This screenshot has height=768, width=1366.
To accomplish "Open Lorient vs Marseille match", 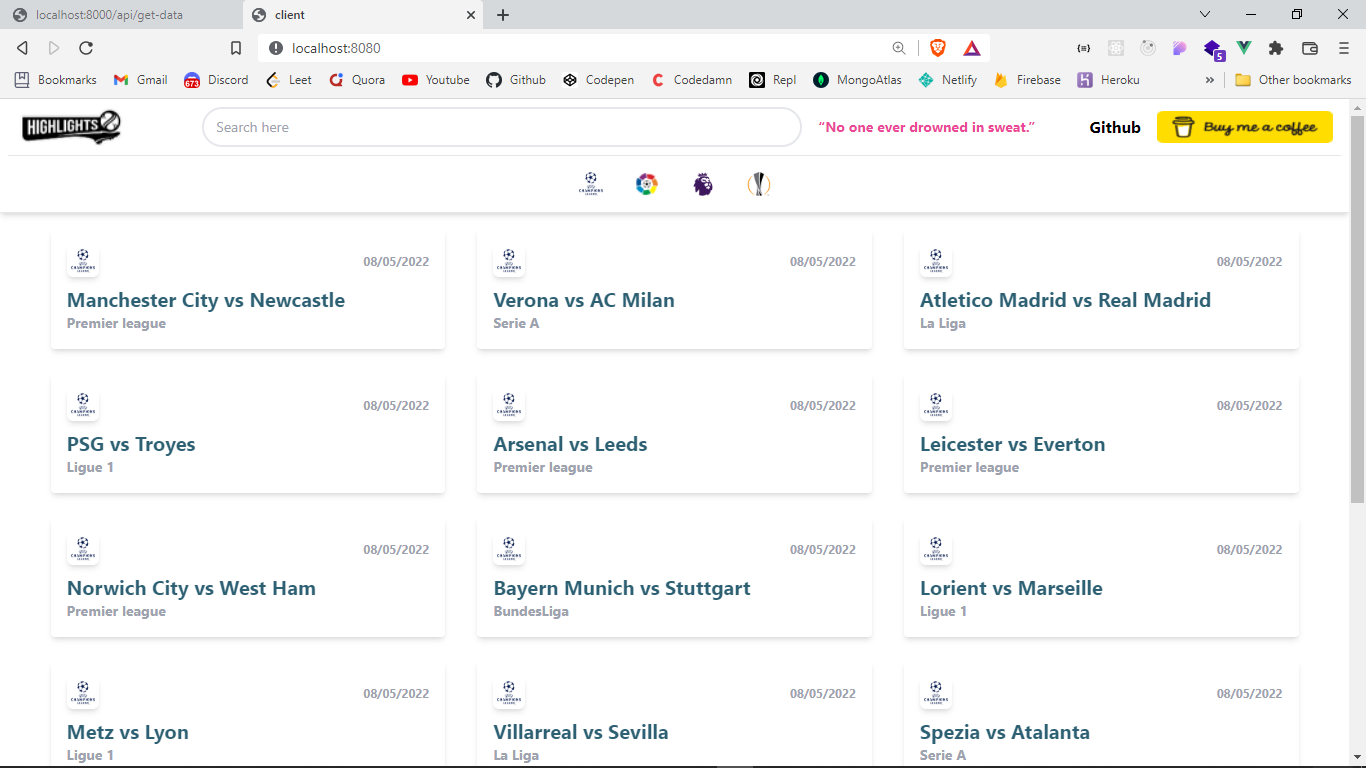I will coord(1101,578).
